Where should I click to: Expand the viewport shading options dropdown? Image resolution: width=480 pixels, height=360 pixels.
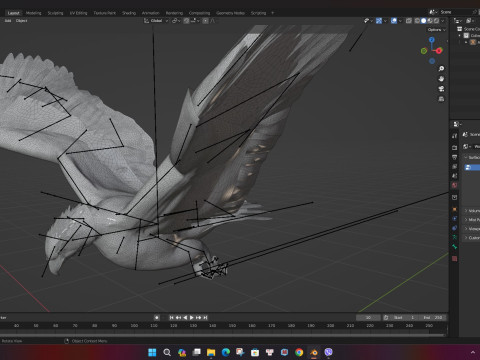[443, 21]
